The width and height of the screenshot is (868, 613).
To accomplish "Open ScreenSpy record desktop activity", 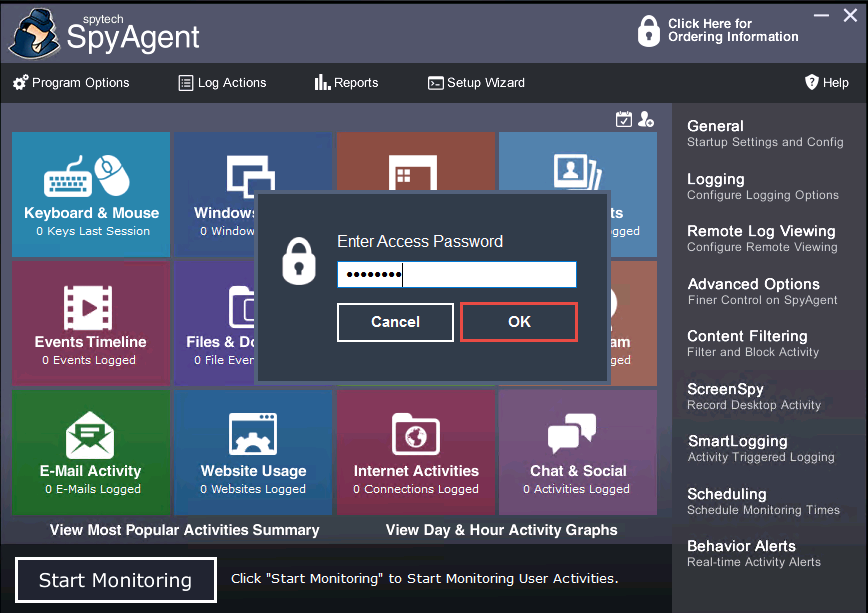I will pos(754,396).
